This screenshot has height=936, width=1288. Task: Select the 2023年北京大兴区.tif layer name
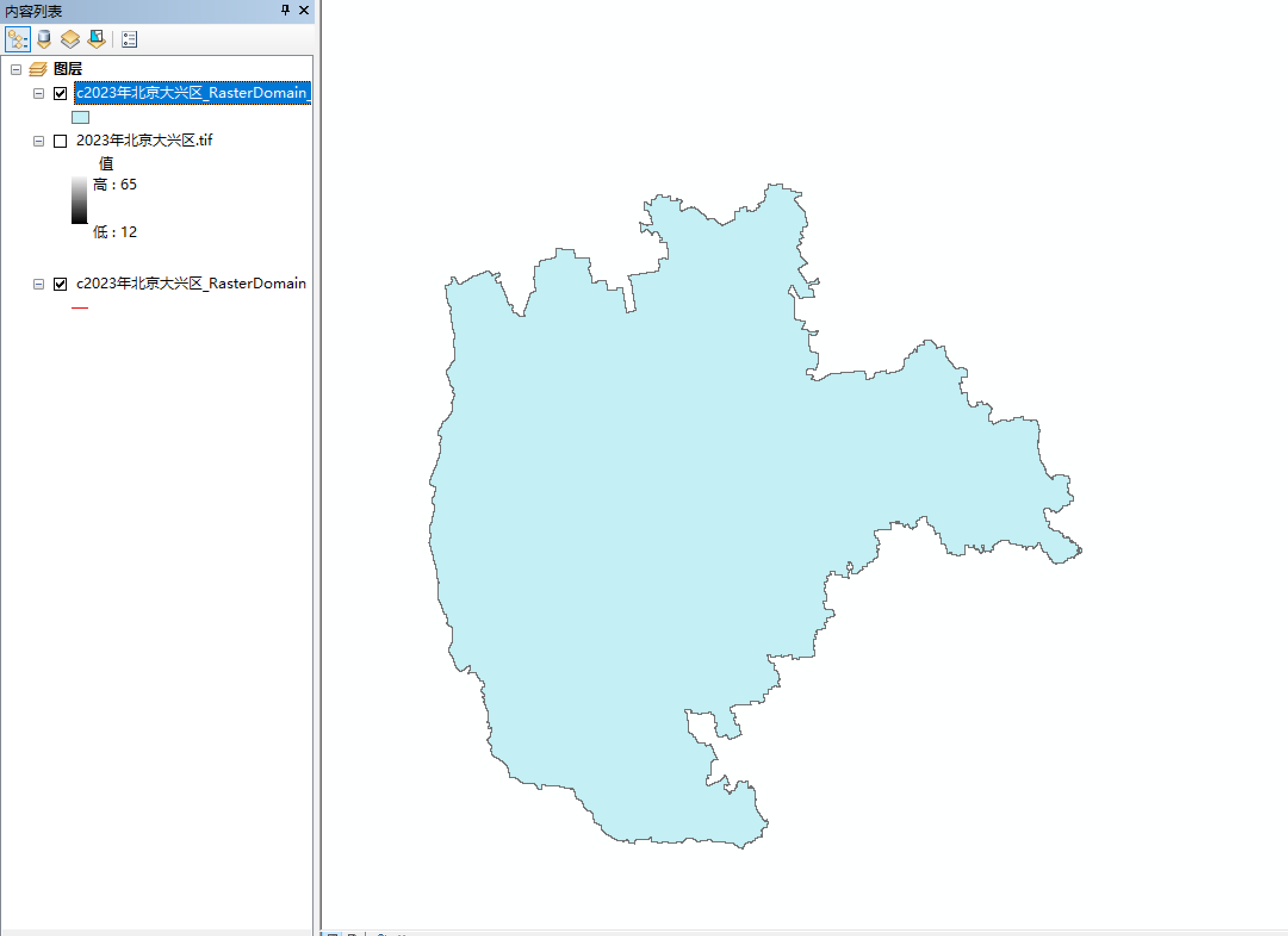point(144,140)
